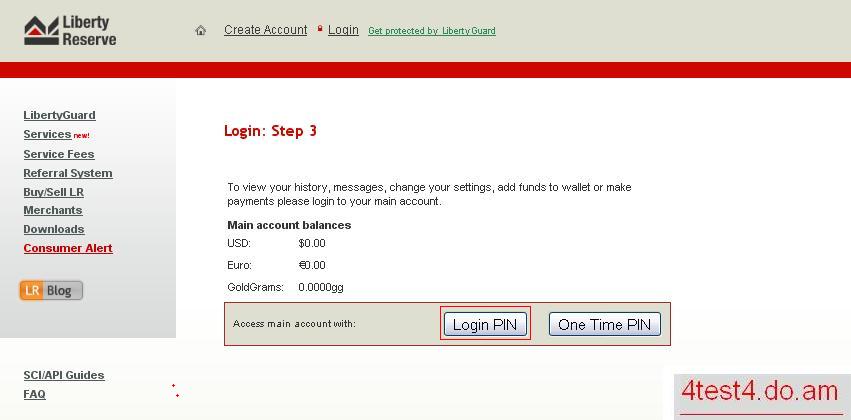Open the FAQ link
This screenshot has height=420, width=851.
34,394
